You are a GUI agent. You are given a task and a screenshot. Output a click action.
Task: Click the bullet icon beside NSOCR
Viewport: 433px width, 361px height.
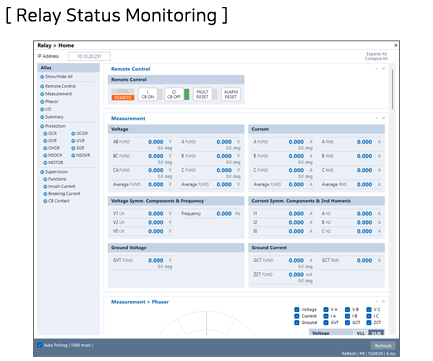[x=45, y=156]
